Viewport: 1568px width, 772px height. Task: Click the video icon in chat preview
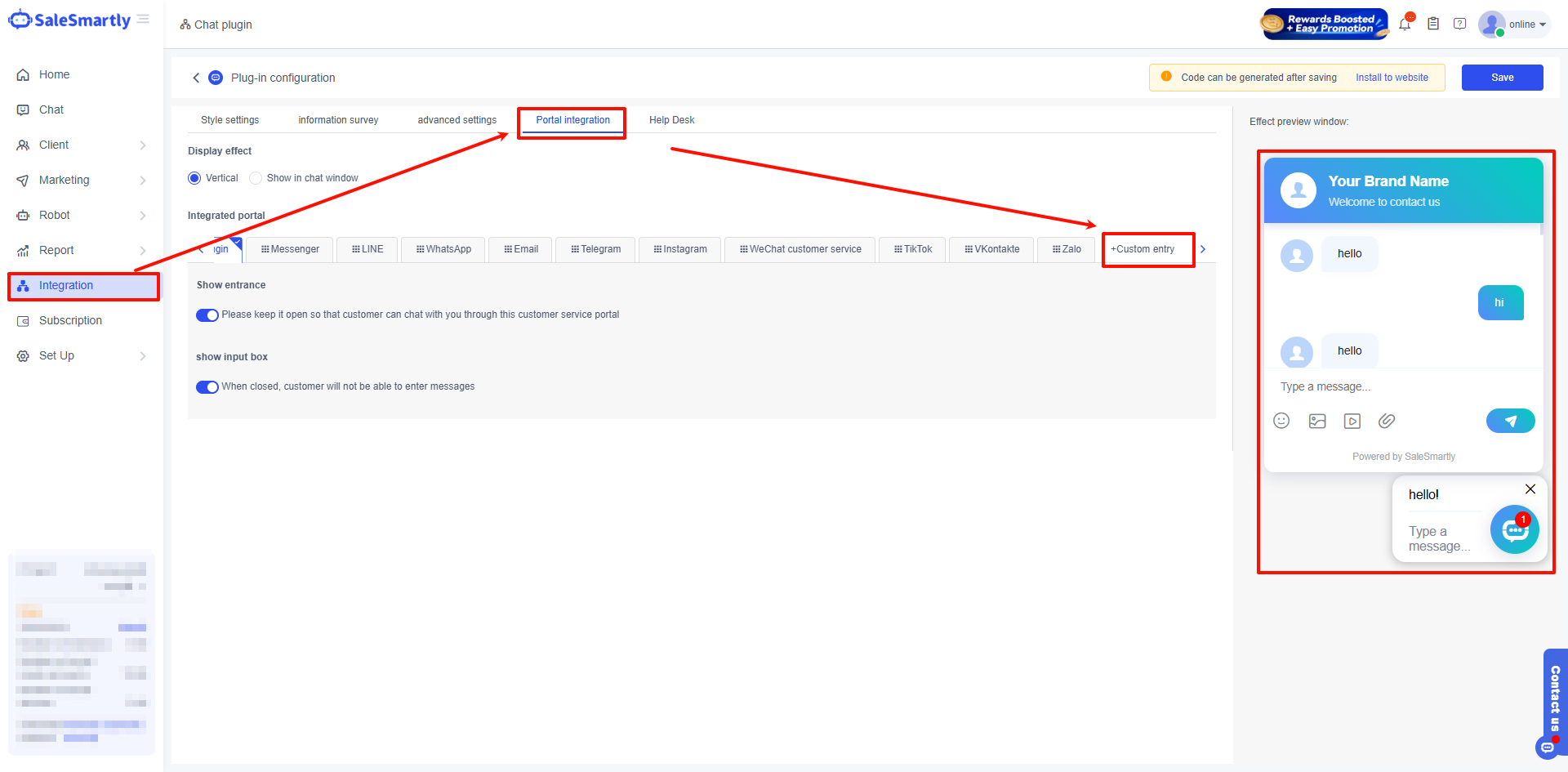tap(1352, 421)
